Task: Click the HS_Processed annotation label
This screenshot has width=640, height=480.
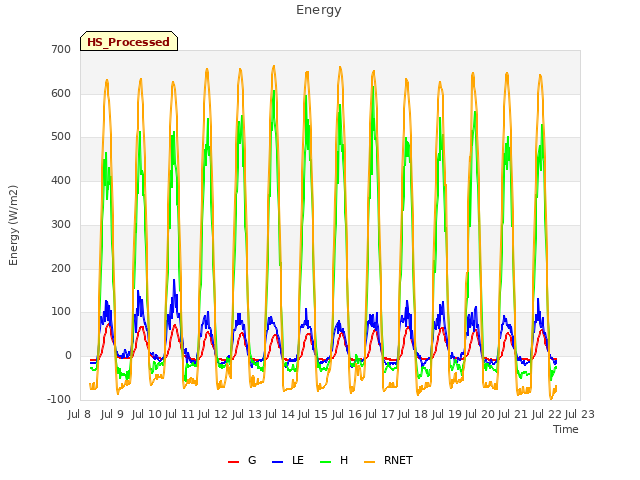Action: (129, 41)
